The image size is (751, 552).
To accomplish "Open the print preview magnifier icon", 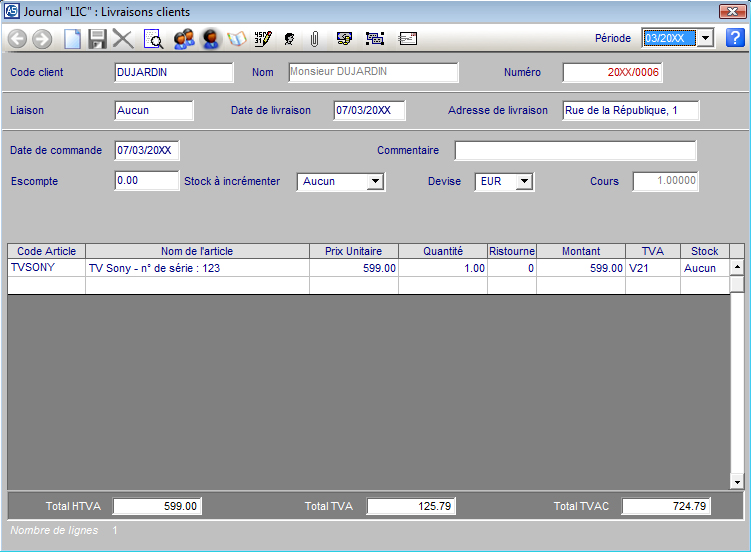I will point(153,39).
